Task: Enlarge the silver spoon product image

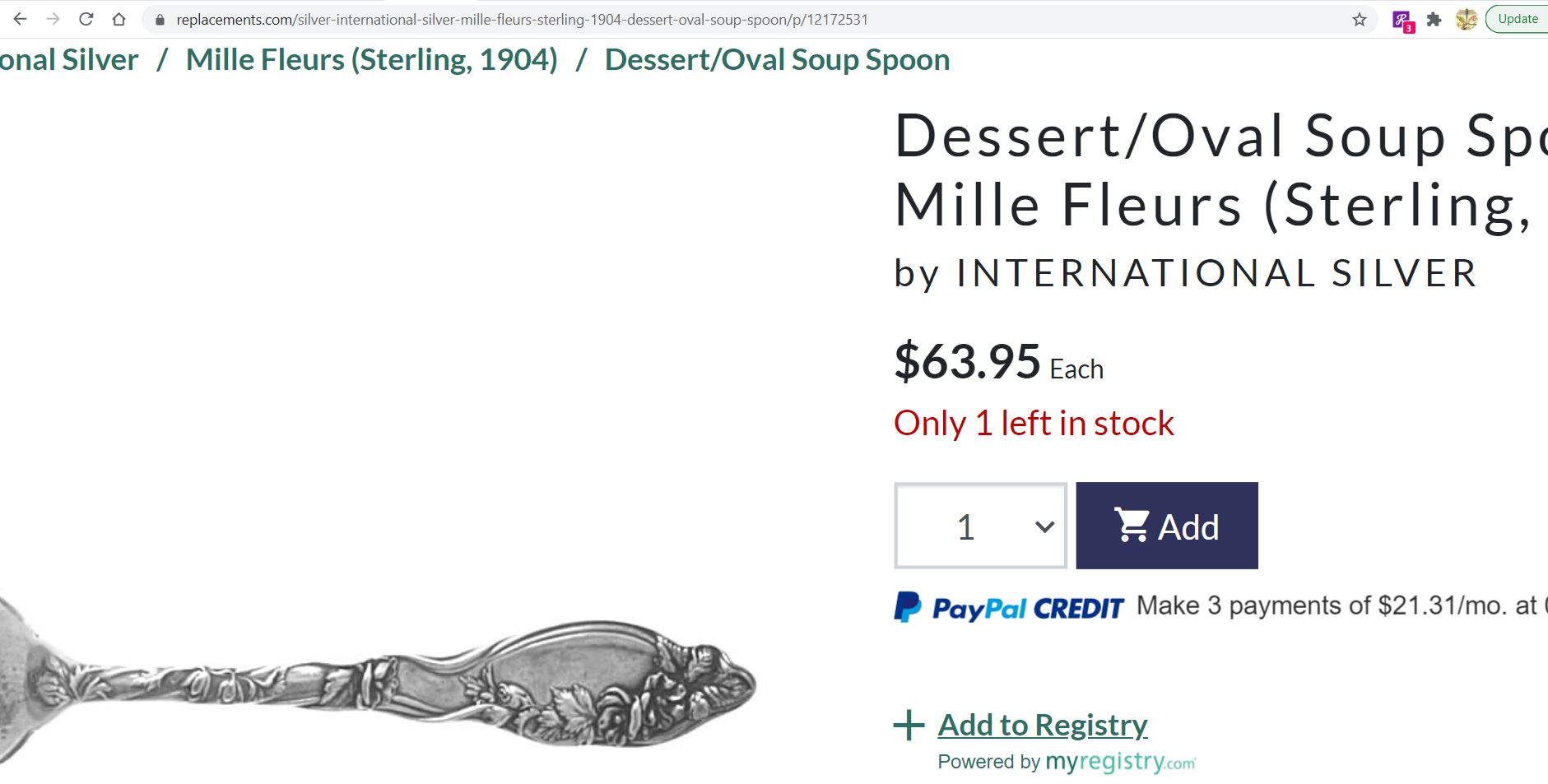Action: [379, 683]
